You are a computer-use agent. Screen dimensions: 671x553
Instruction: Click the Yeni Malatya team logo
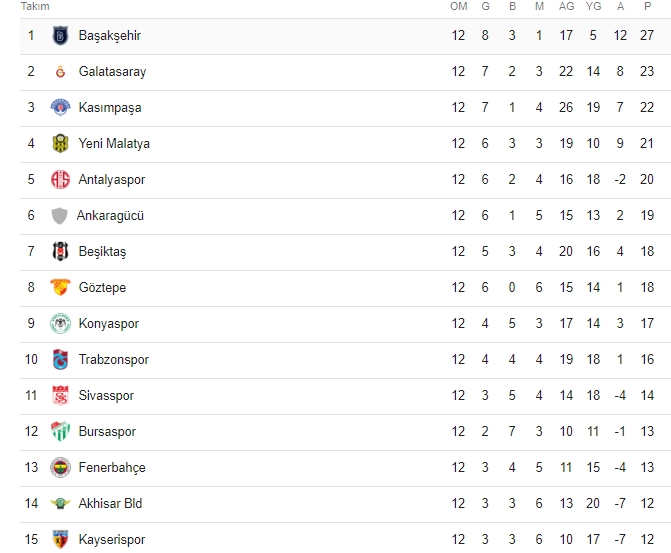[x=60, y=144]
